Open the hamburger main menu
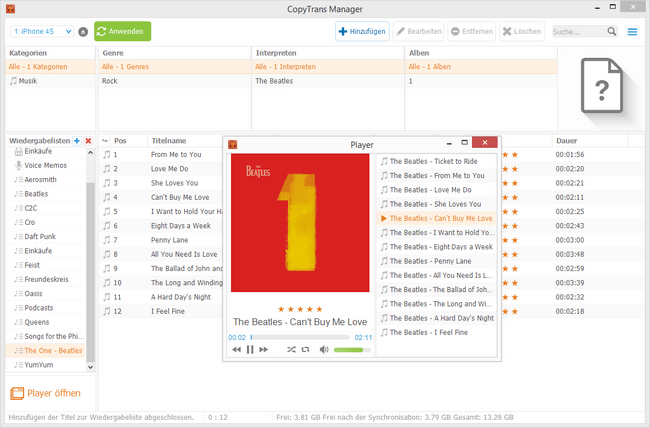The image size is (650, 428). click(x=632, y=32)
